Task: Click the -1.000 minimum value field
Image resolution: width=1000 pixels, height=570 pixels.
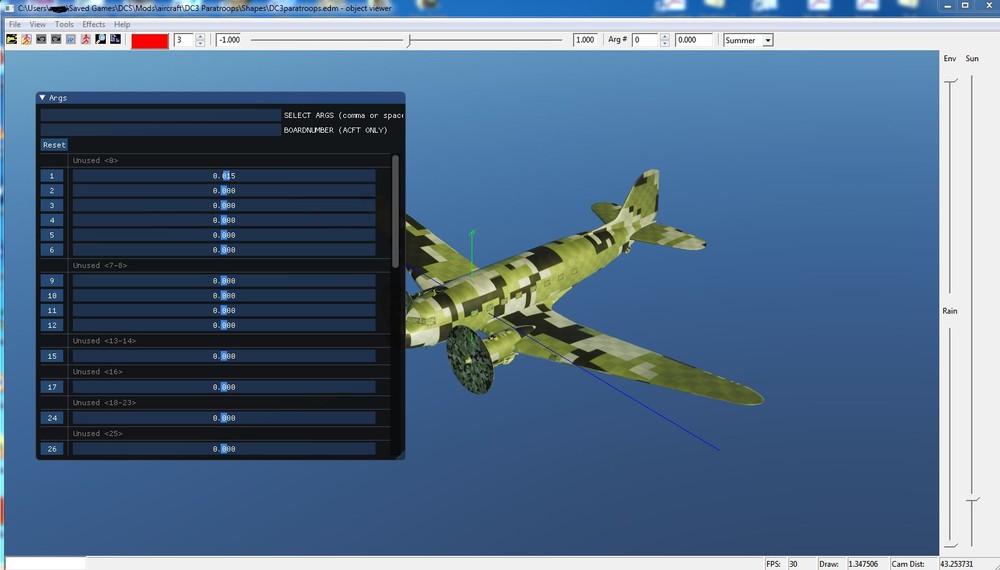Action: tap(230, 40)
